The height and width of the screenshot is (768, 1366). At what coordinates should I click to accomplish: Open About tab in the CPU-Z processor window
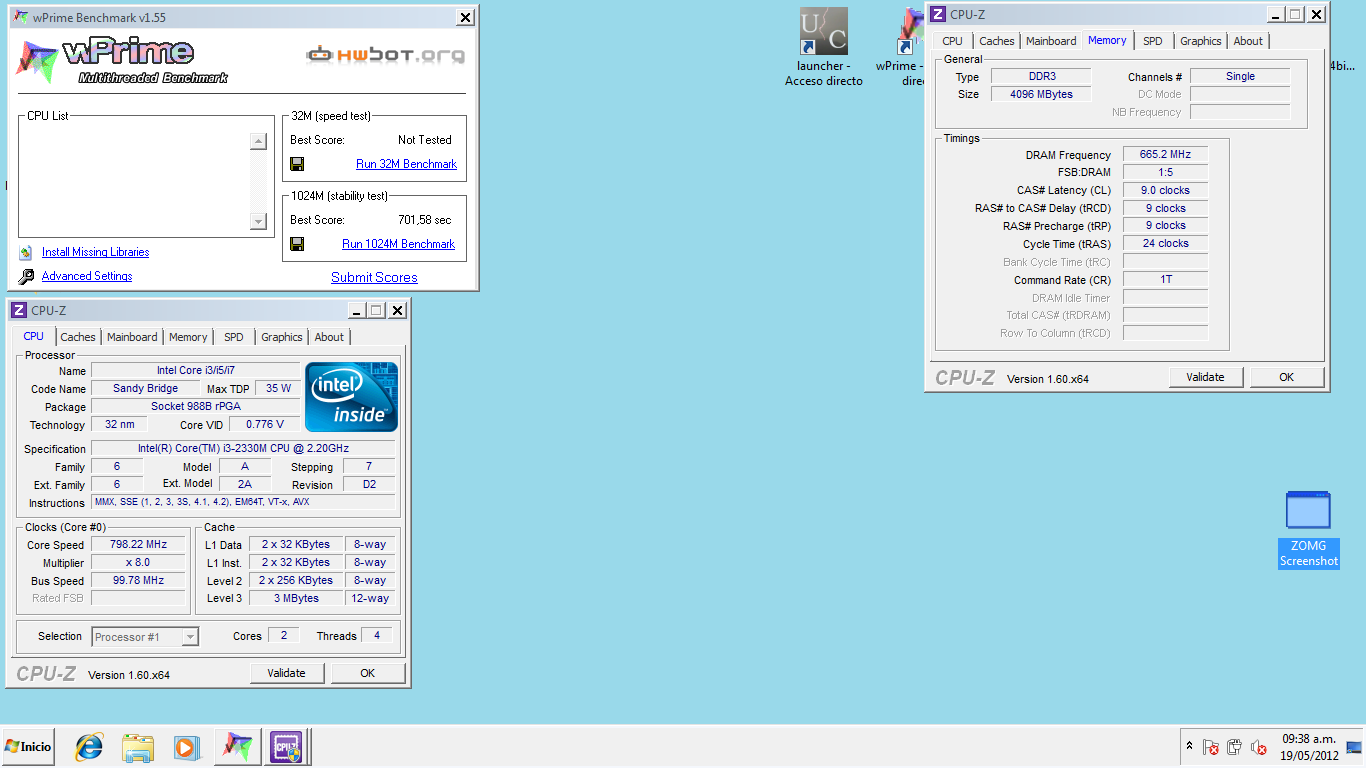[329, 337]
